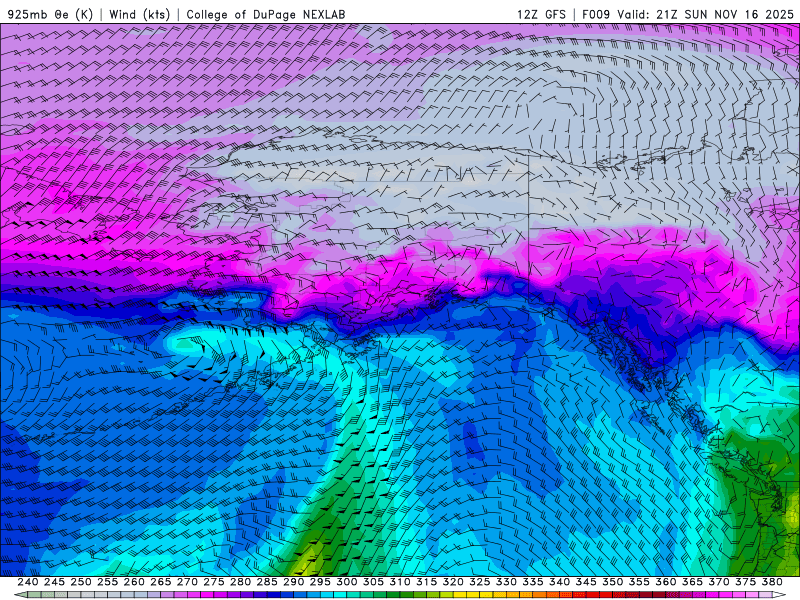Screen dimensions: 800x600
Task: Click the 350 colorbar value
Action: click(x=613, y=582)
